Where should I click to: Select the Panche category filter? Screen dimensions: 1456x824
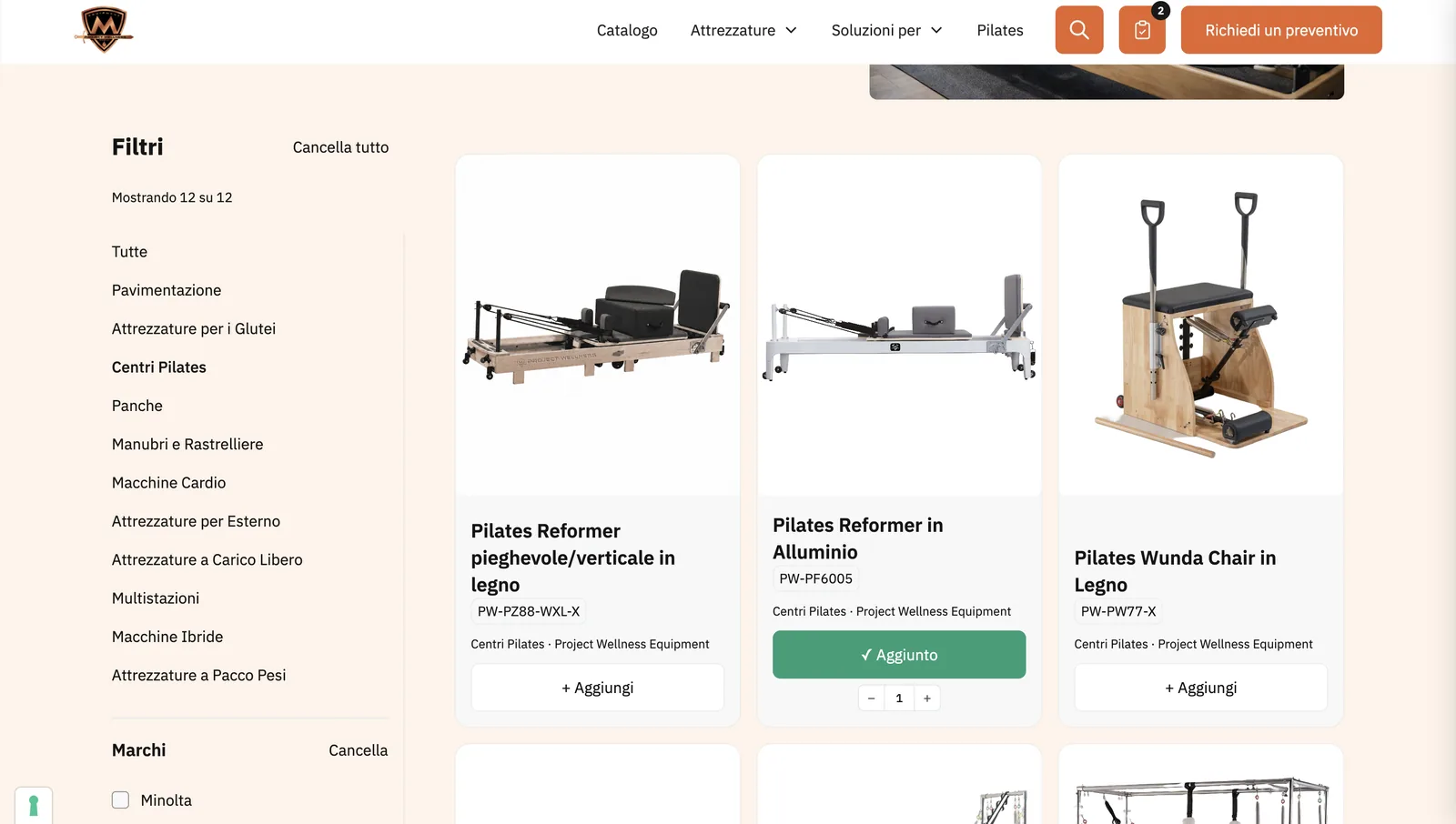tap(137, 406)
